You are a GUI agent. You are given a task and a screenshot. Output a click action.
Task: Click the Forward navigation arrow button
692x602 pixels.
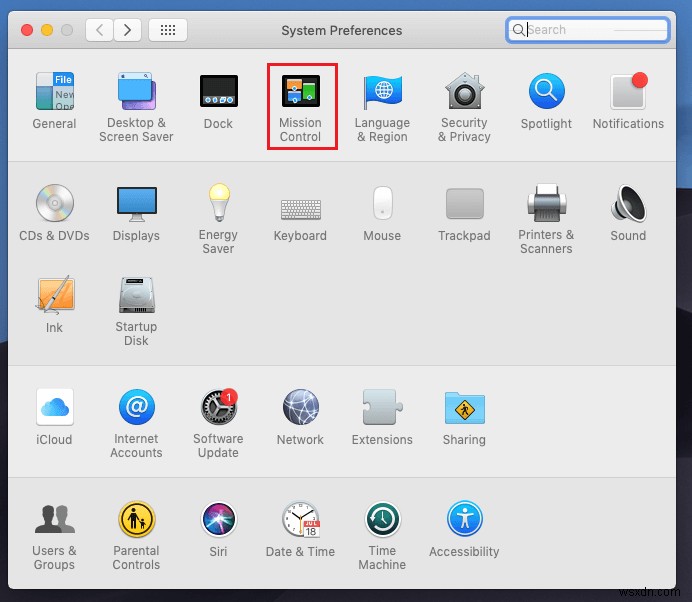pyautogui.click(x=128, y=30)
